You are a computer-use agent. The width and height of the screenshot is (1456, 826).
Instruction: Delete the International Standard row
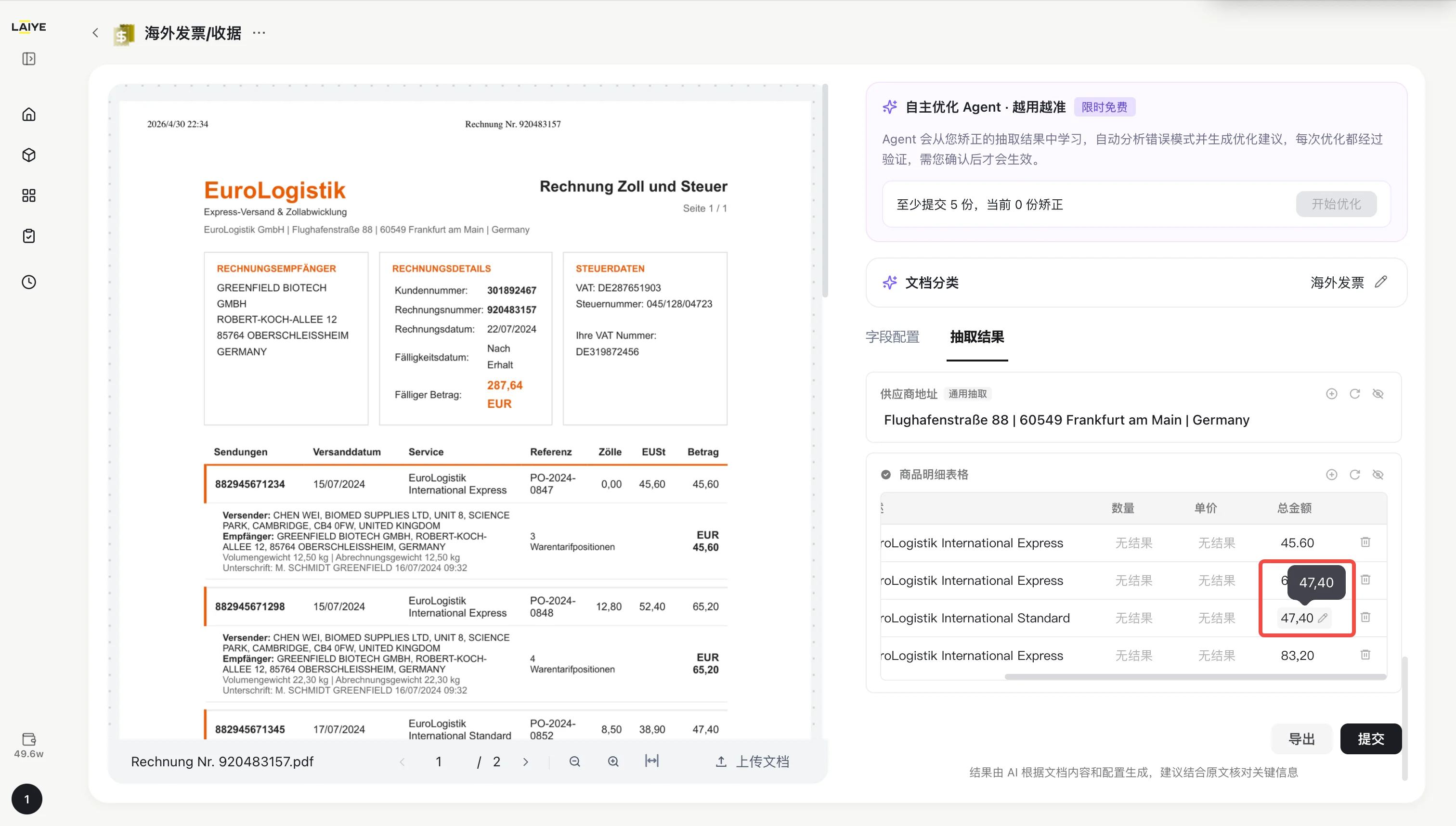click(x=1366, y=617)
